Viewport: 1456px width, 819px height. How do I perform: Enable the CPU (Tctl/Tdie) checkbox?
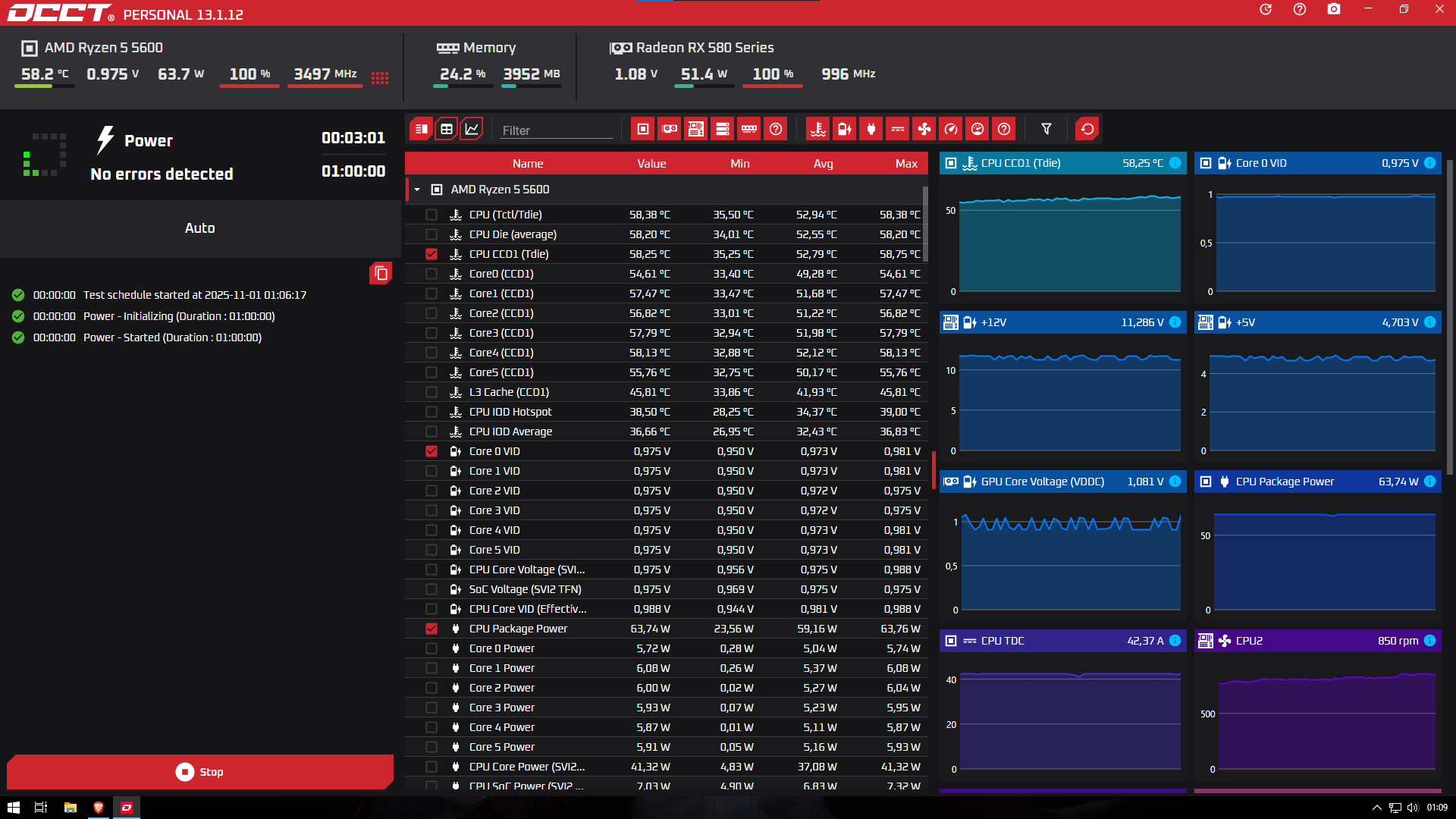pyautogui.click(x=431, y=215)
